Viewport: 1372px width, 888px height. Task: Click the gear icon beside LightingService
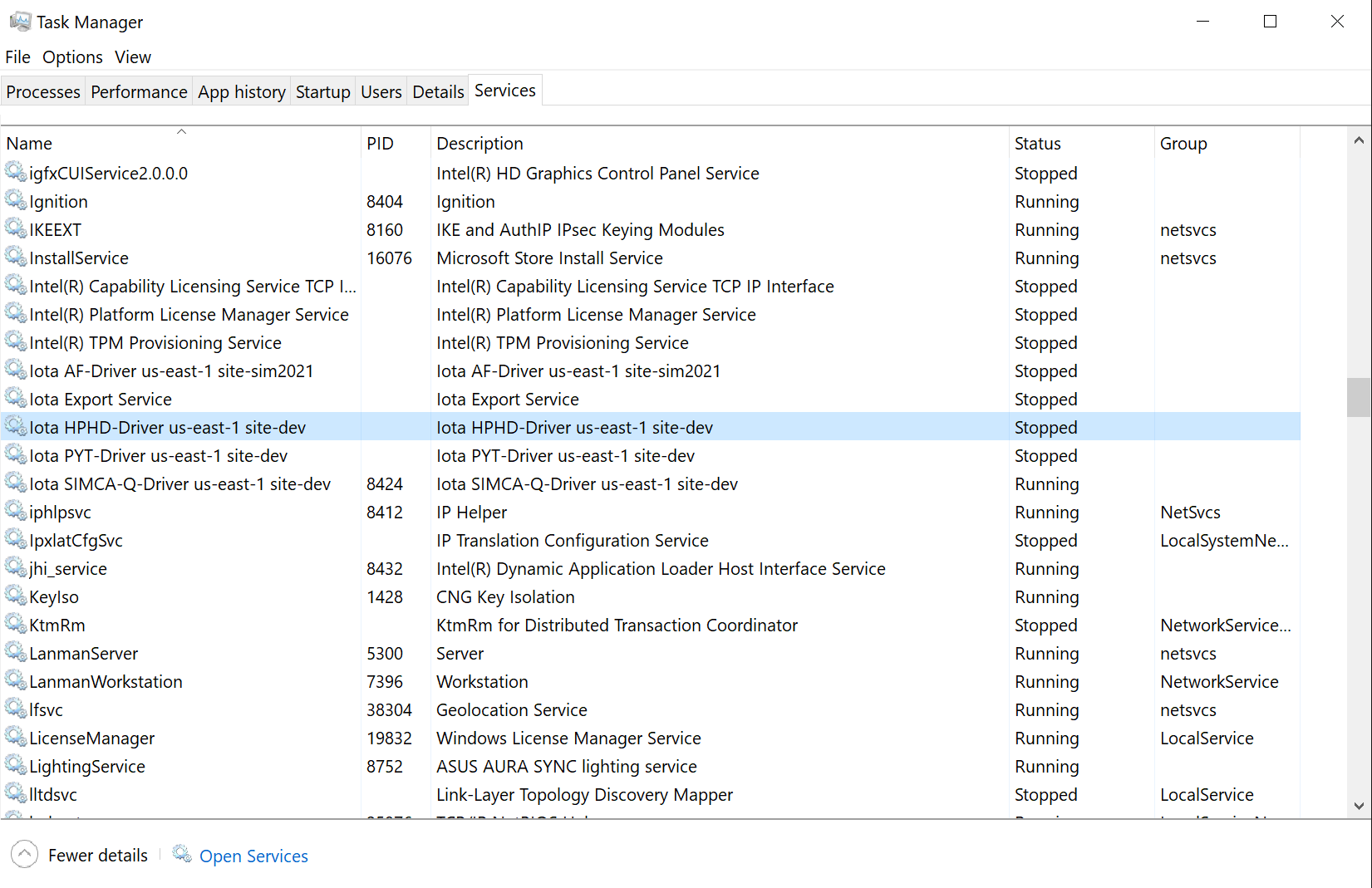tap(16, 765)
